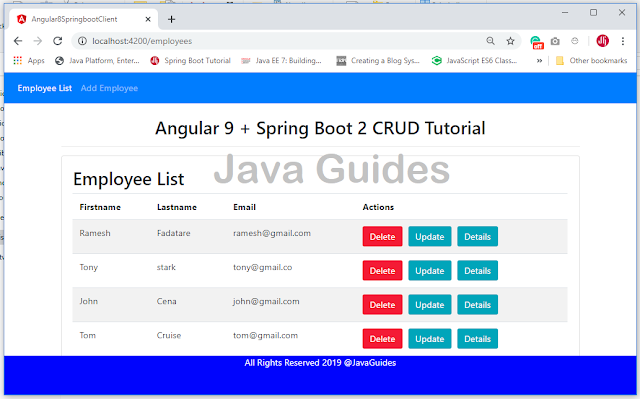Reload the page with the refresh icon

click(58, 41)
